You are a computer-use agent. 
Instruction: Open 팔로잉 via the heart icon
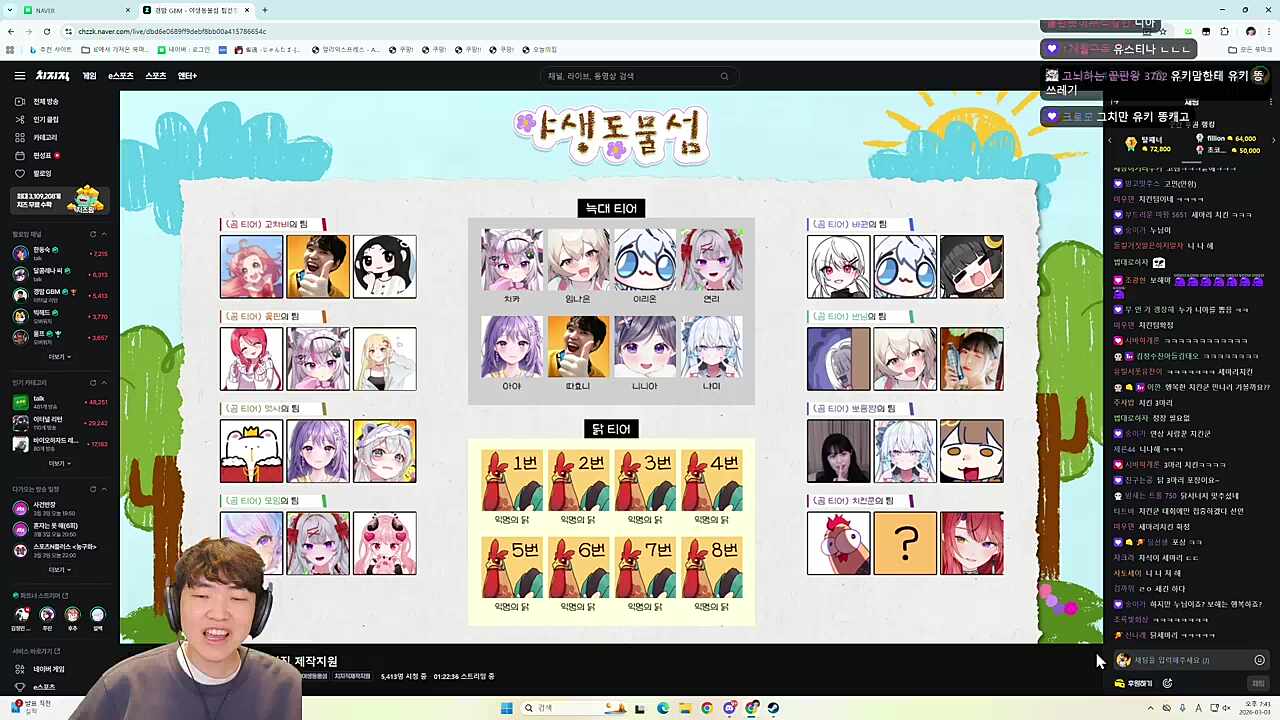tap(19, 173)
